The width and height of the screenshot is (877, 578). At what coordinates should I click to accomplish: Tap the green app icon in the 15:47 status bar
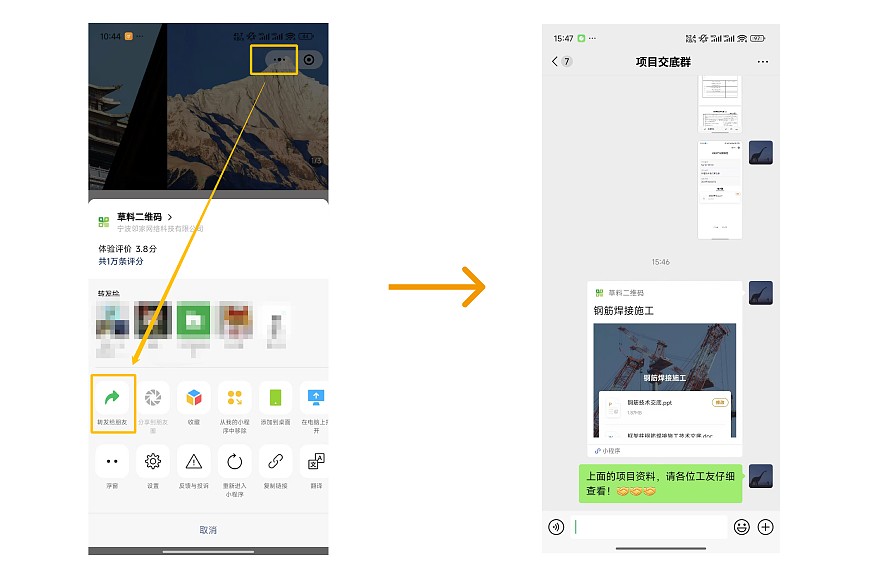click(x=582, y=38)
